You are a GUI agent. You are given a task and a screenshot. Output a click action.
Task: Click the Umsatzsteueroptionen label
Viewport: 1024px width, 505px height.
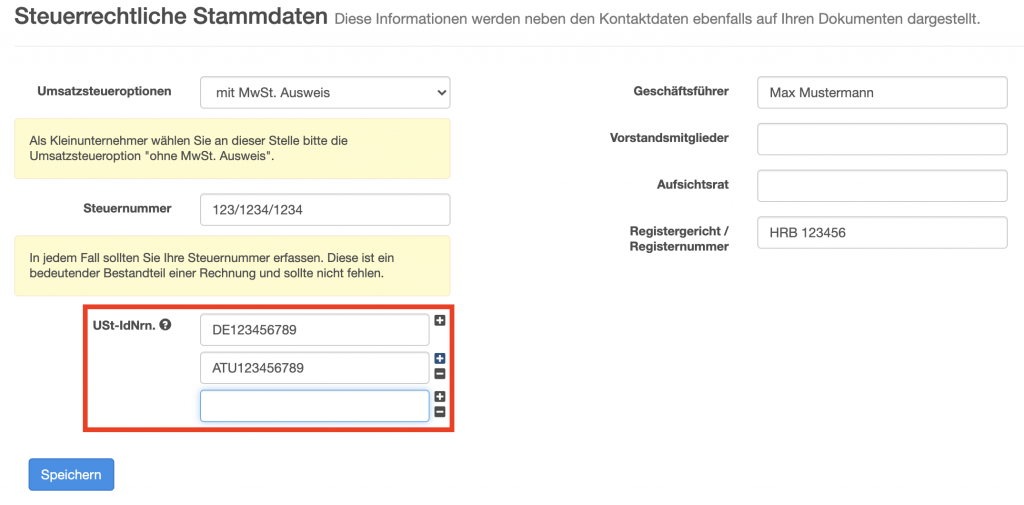pyautogui.click(x=104, y=91)
